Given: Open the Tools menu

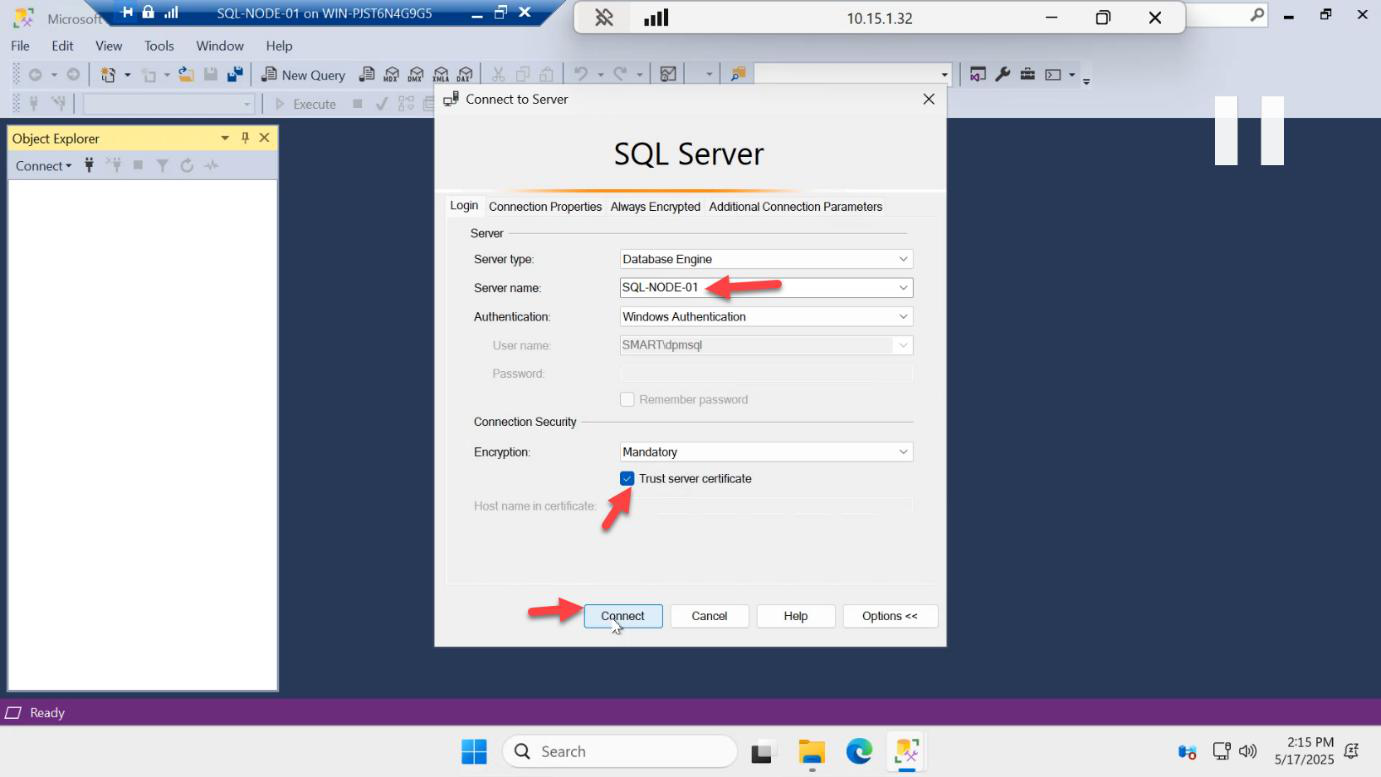Looking at the screenshot, I should (x=159, y=46).
